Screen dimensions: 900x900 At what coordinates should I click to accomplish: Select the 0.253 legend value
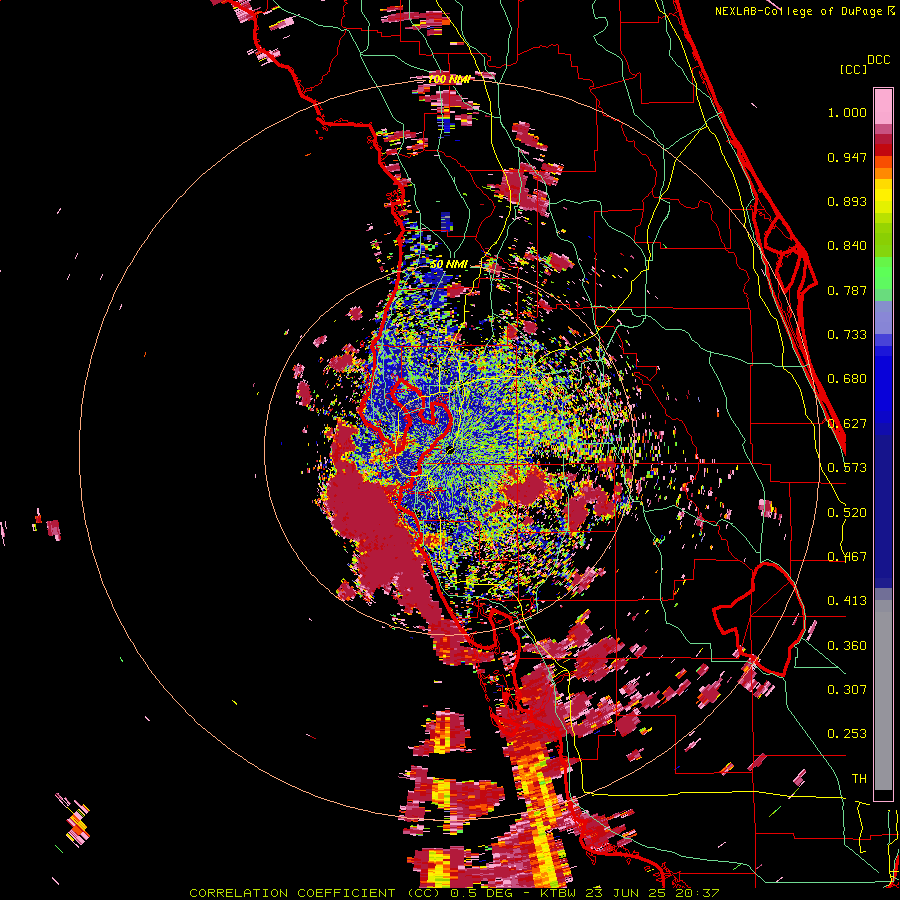click(847, 734)
